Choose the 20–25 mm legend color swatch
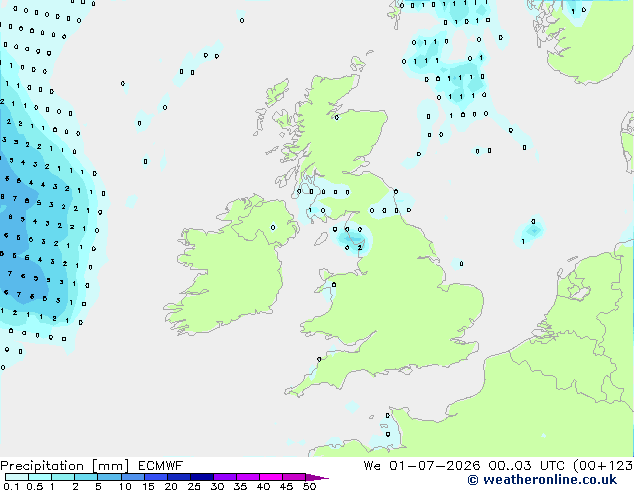 179,477
